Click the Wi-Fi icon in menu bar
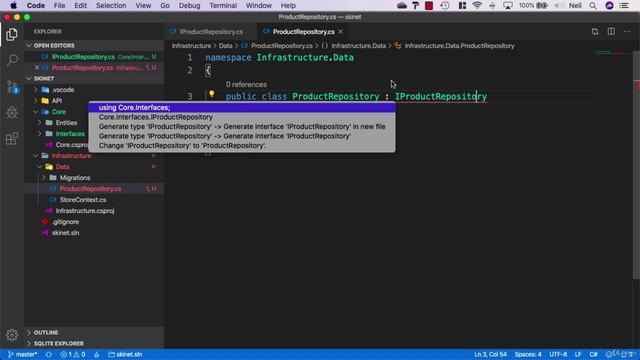The width and height of the screenshot is (640, 360). click(x=477, y=5)
